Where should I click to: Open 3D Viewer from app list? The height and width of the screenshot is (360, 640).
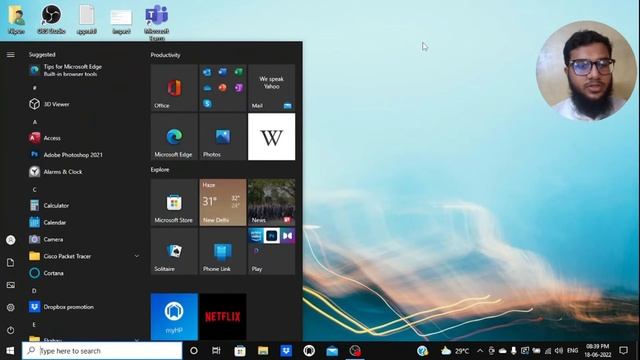(84, 104)
